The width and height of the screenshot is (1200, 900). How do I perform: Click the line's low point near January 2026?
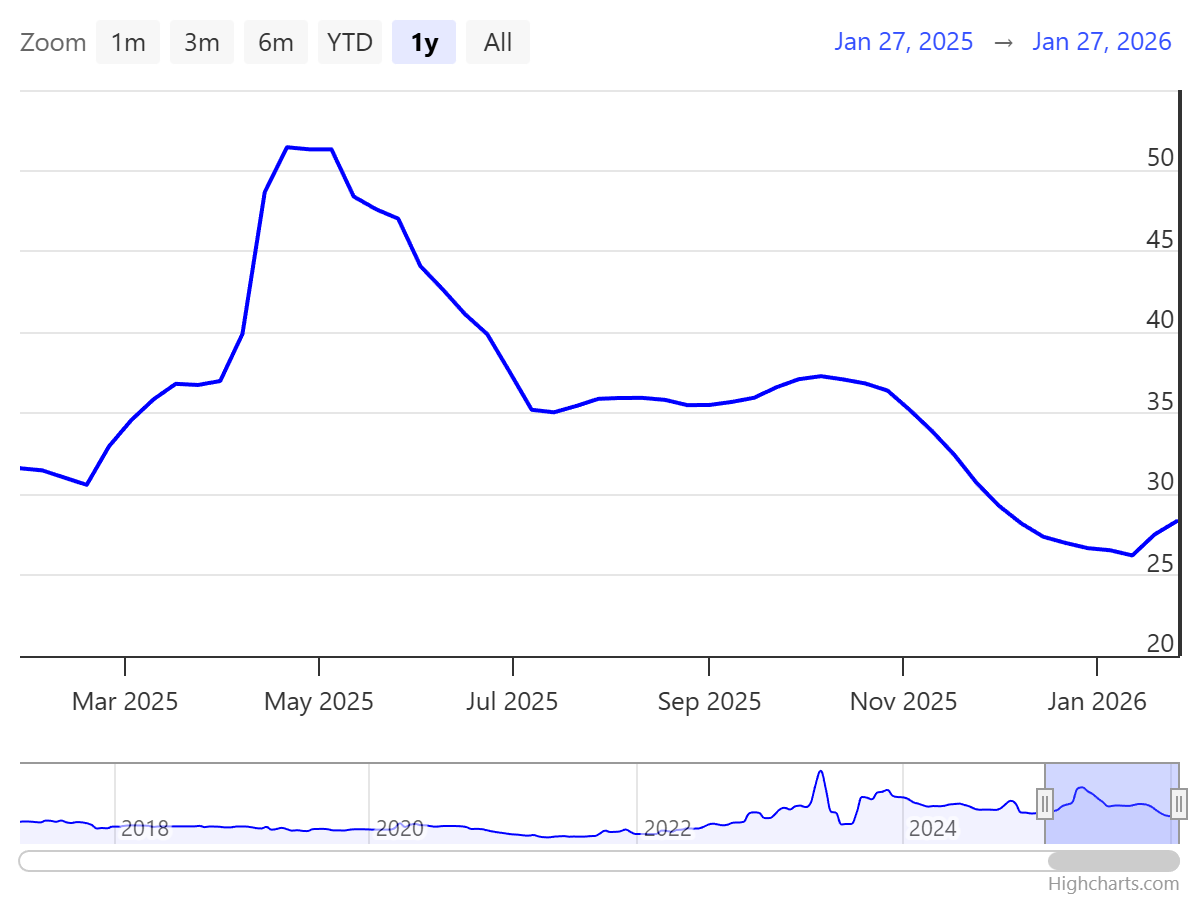pos(1132,555)
